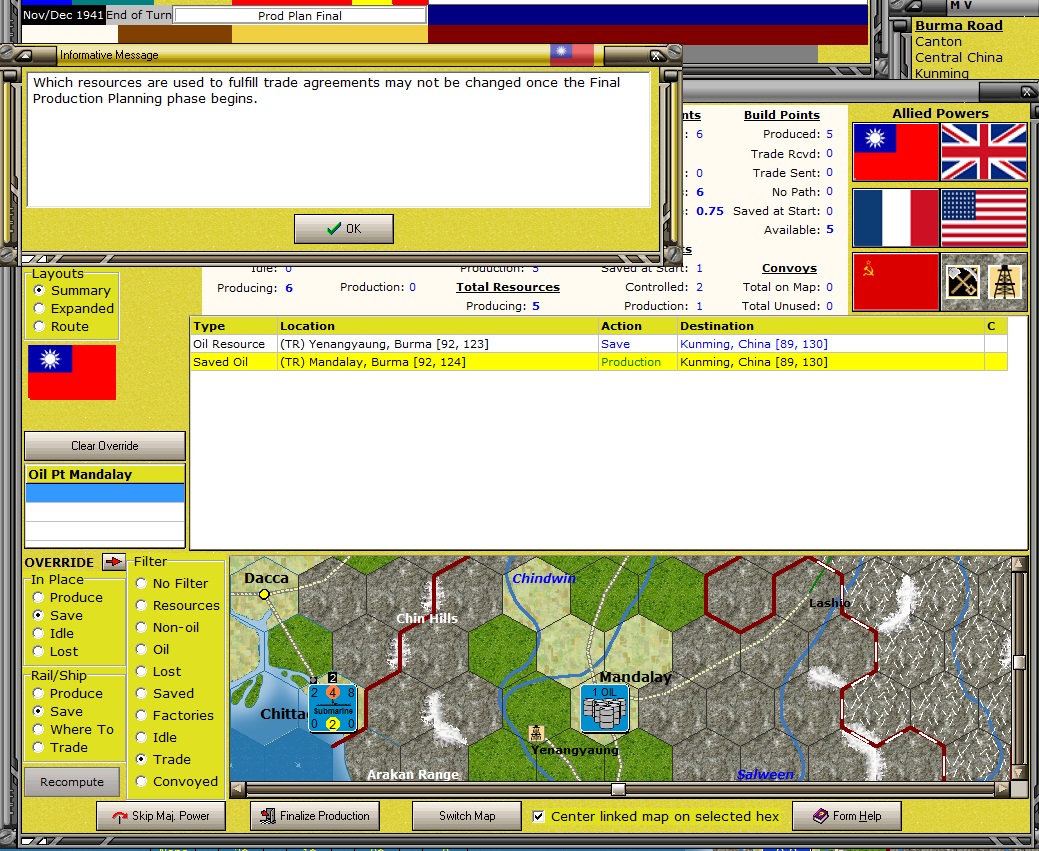Sort by the Action column header

(x=637, y=326)
